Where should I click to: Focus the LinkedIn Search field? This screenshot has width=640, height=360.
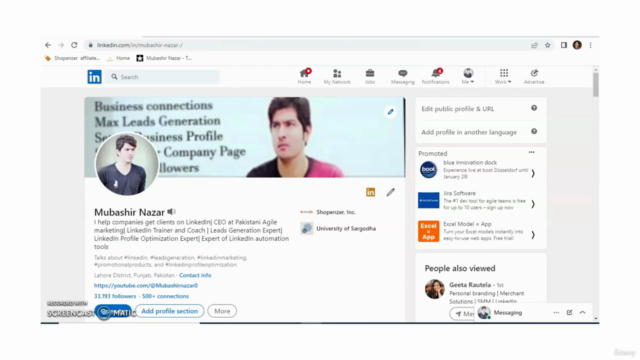(163, 77)
